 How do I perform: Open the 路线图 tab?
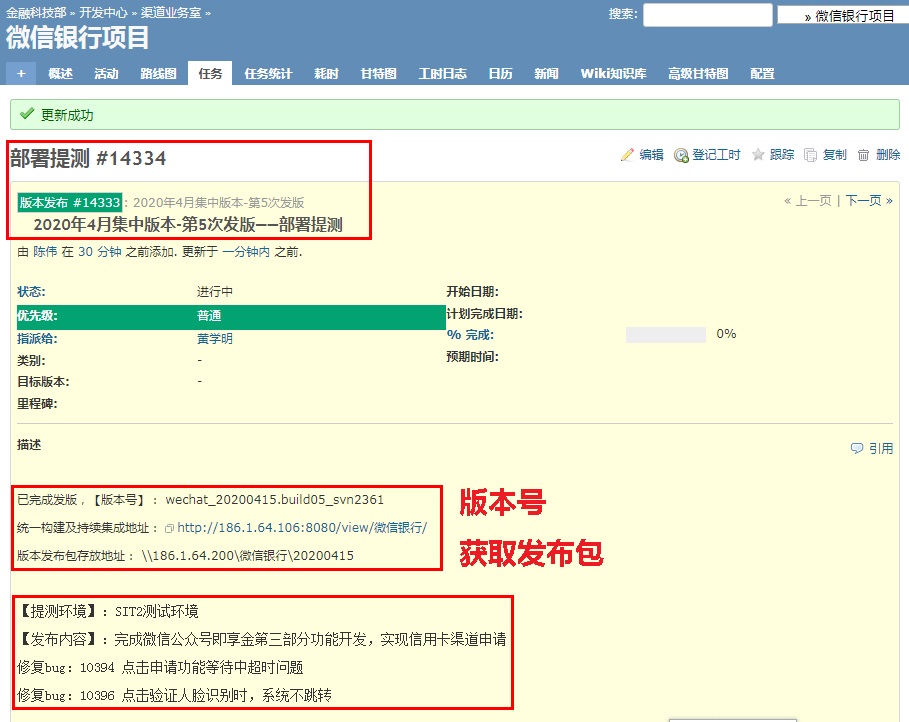click(158, 74)
